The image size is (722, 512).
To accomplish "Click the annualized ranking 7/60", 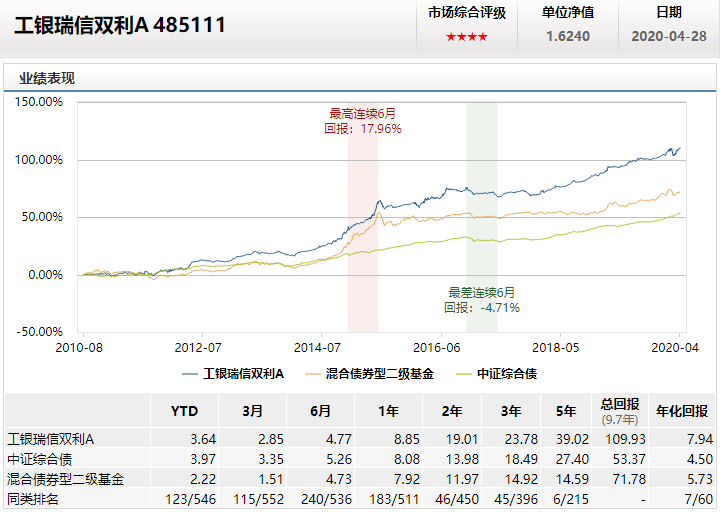I will click(x=699, y=500).
